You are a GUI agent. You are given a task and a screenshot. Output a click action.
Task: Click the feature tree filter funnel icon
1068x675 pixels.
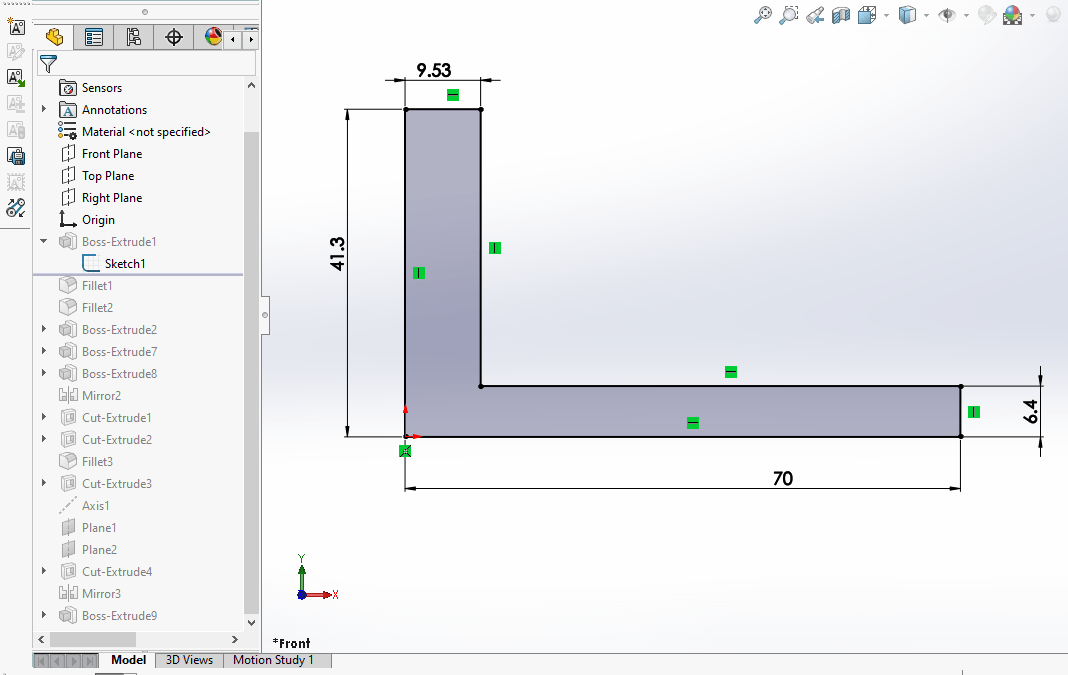48,64
